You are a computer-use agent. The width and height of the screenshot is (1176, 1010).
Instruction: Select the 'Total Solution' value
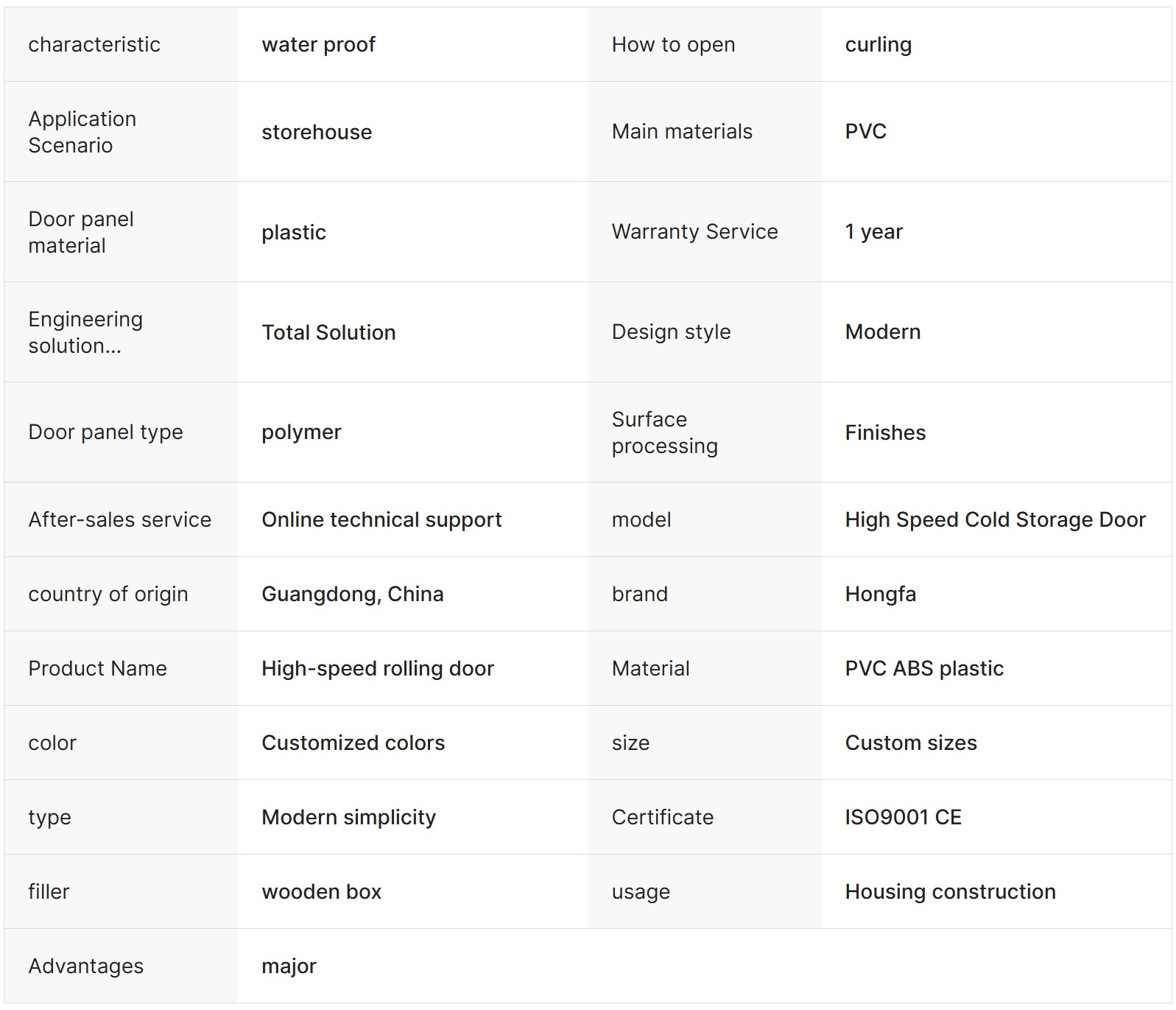pos(328,332)
